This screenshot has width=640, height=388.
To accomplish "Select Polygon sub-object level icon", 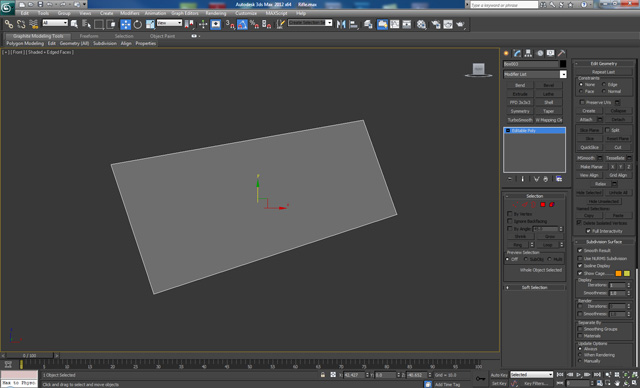I will [x=543, y=204].
